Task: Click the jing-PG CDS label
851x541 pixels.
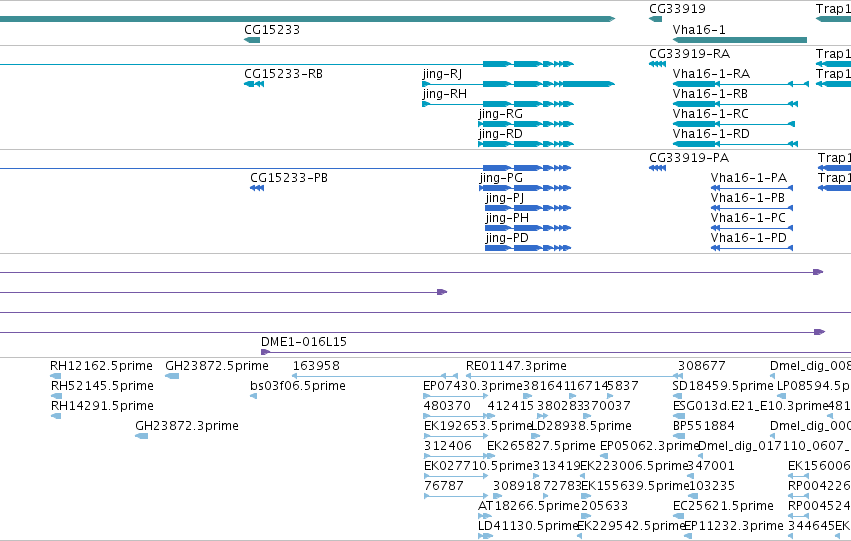Action: 501,178
